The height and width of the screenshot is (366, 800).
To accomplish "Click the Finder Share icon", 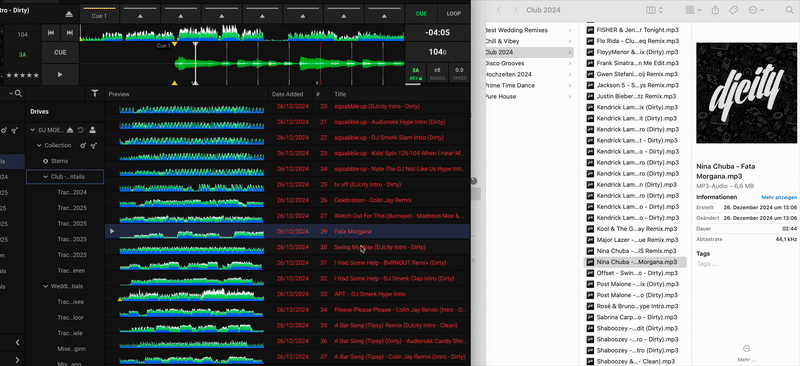I will [x=715, y=10].
